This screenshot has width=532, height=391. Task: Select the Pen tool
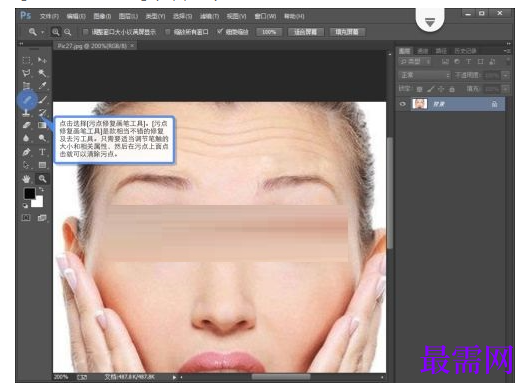click(26, 152)
